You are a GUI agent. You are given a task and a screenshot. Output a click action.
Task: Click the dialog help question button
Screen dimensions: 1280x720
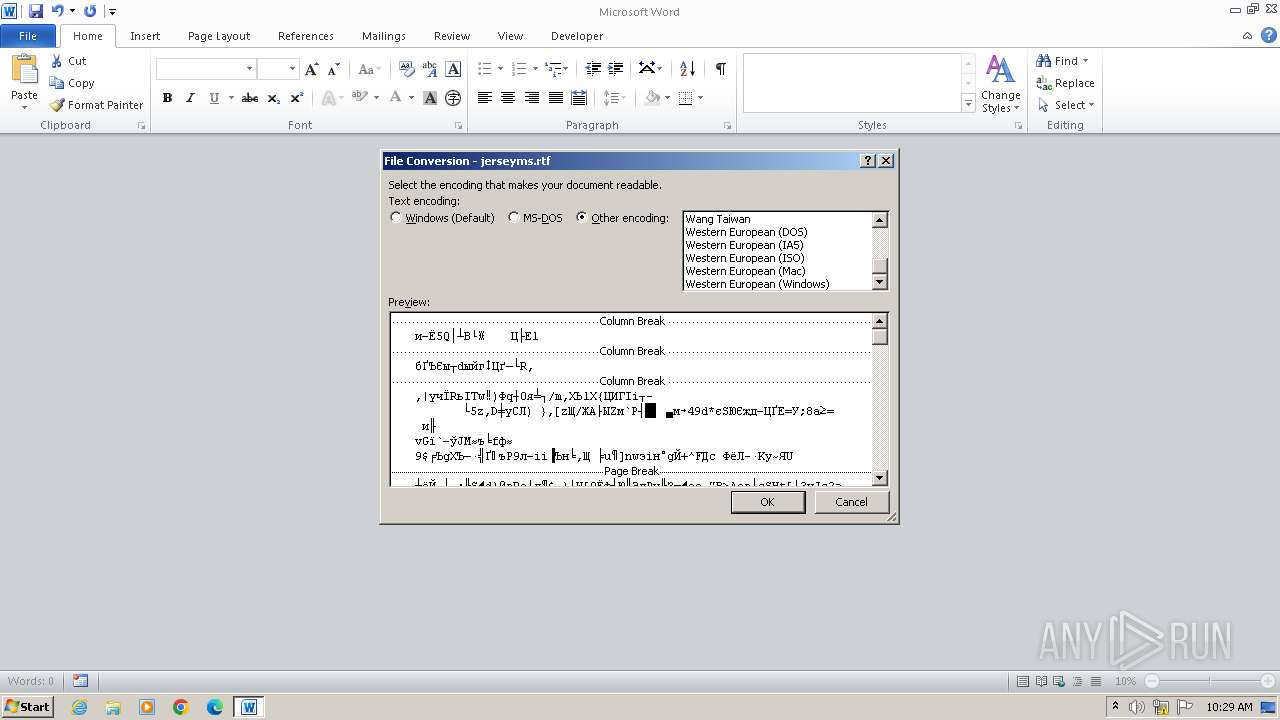tap(868, 161)
